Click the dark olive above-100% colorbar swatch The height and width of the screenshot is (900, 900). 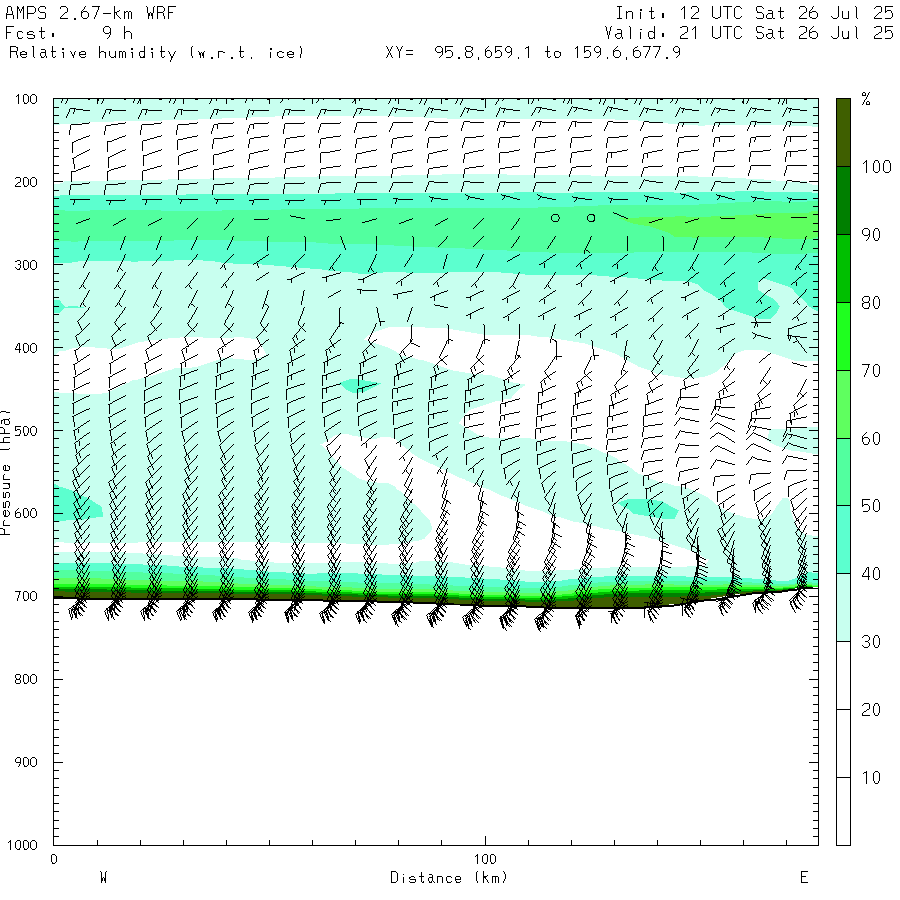click(843, 133)
